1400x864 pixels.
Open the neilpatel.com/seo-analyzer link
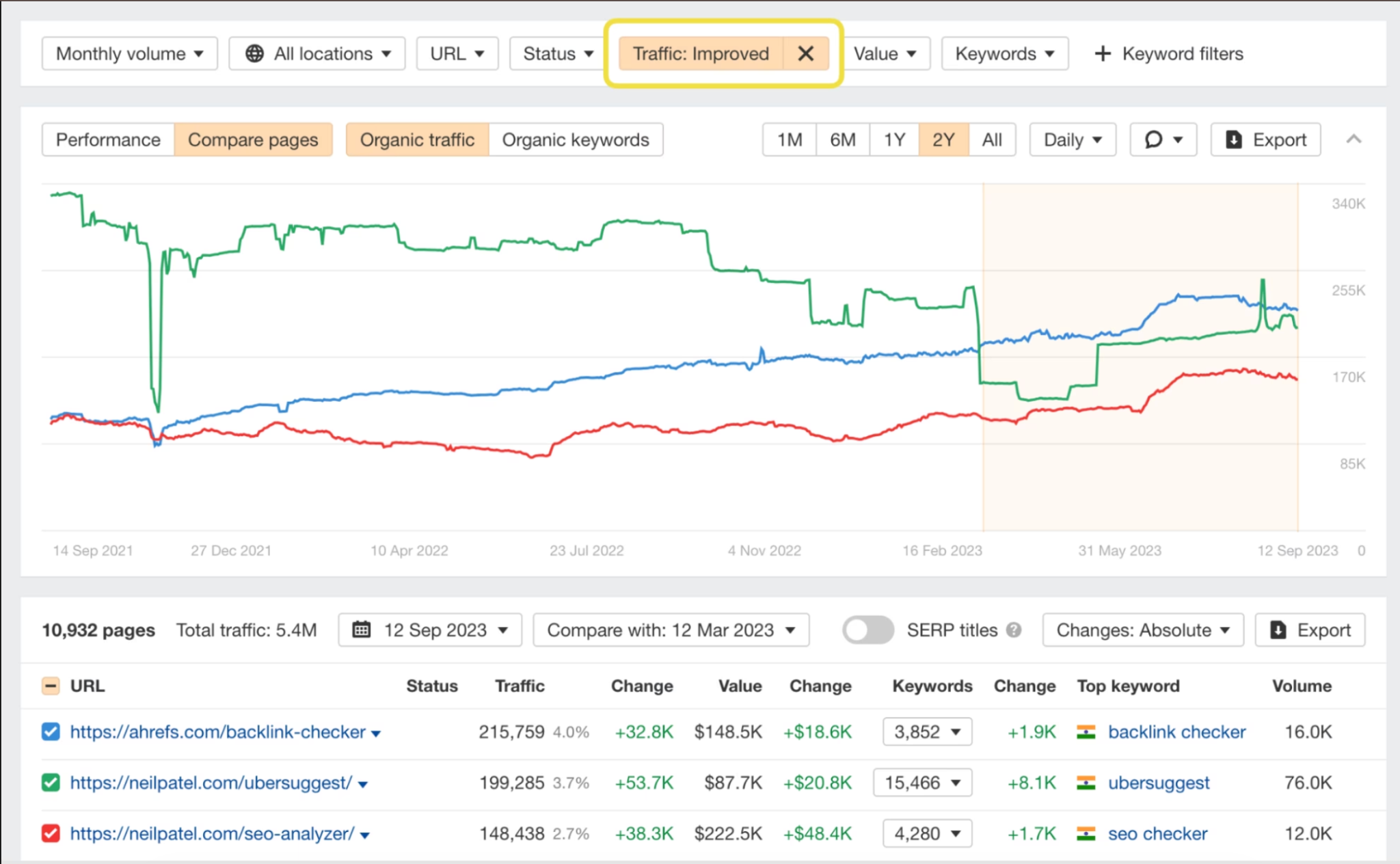point(212,834)
